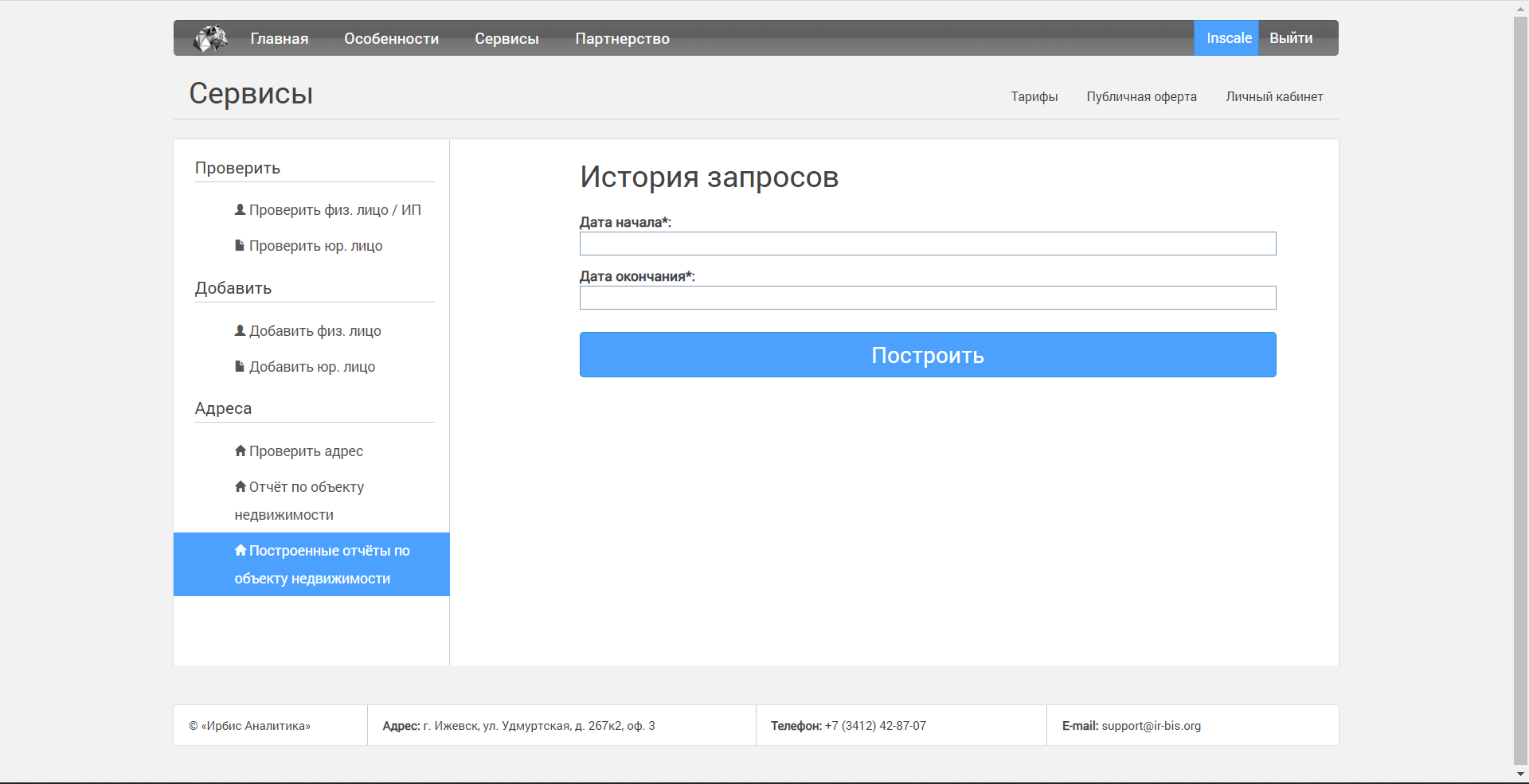This screenshot has width=1529, height=784.
Task: Click the Адреса section heading
Action: tap(223, 408)
